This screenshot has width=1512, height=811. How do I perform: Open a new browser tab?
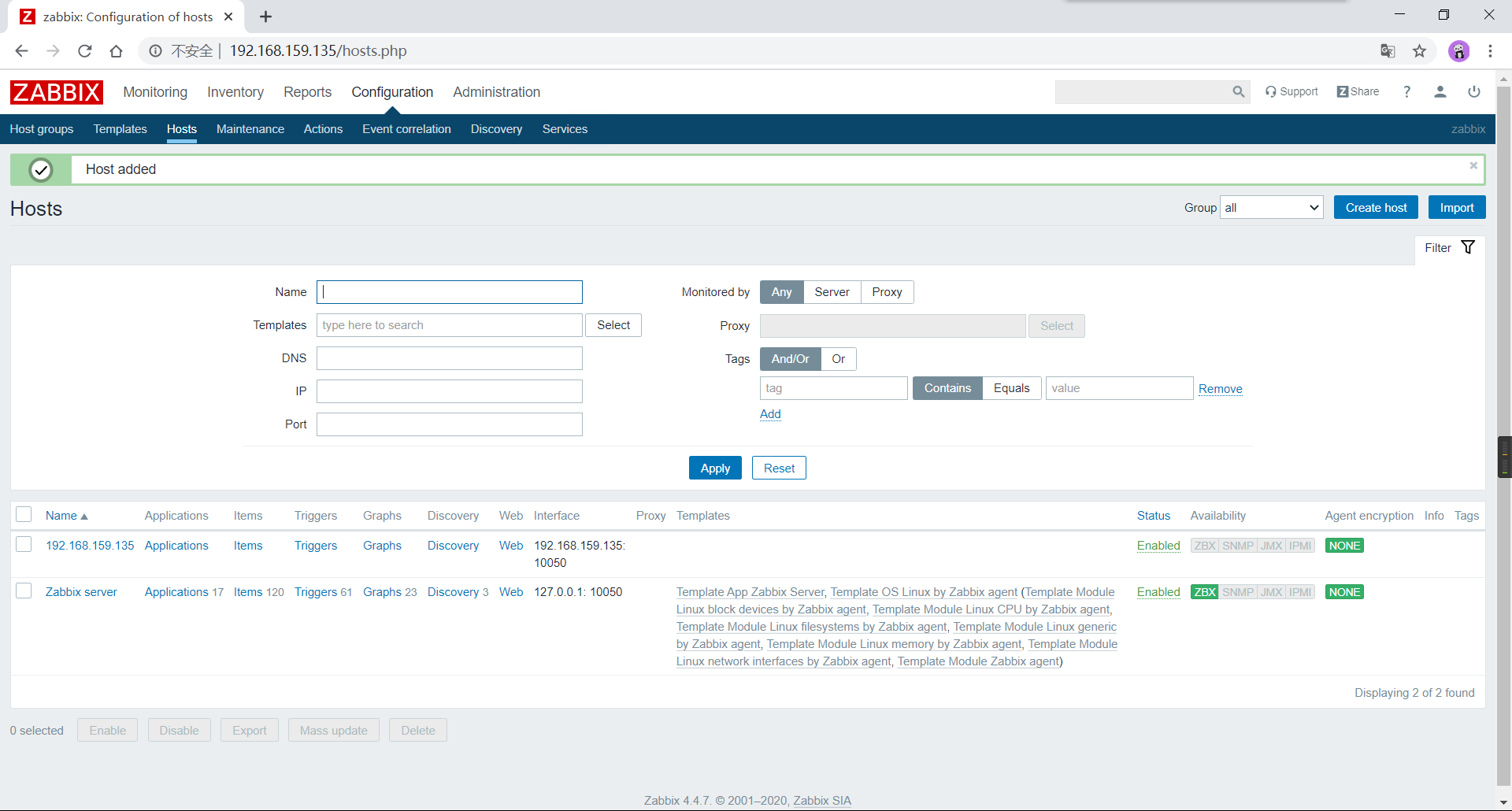point(266,17)
